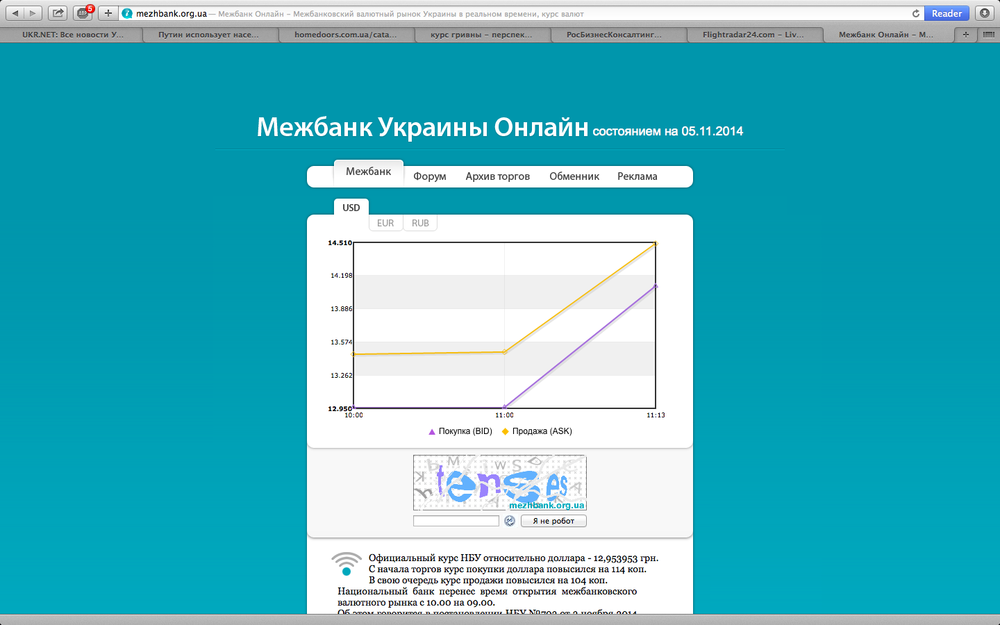1000x625 pixels.
Task: Open the icon showing 5 notifications badge
Action: (84, 13)
